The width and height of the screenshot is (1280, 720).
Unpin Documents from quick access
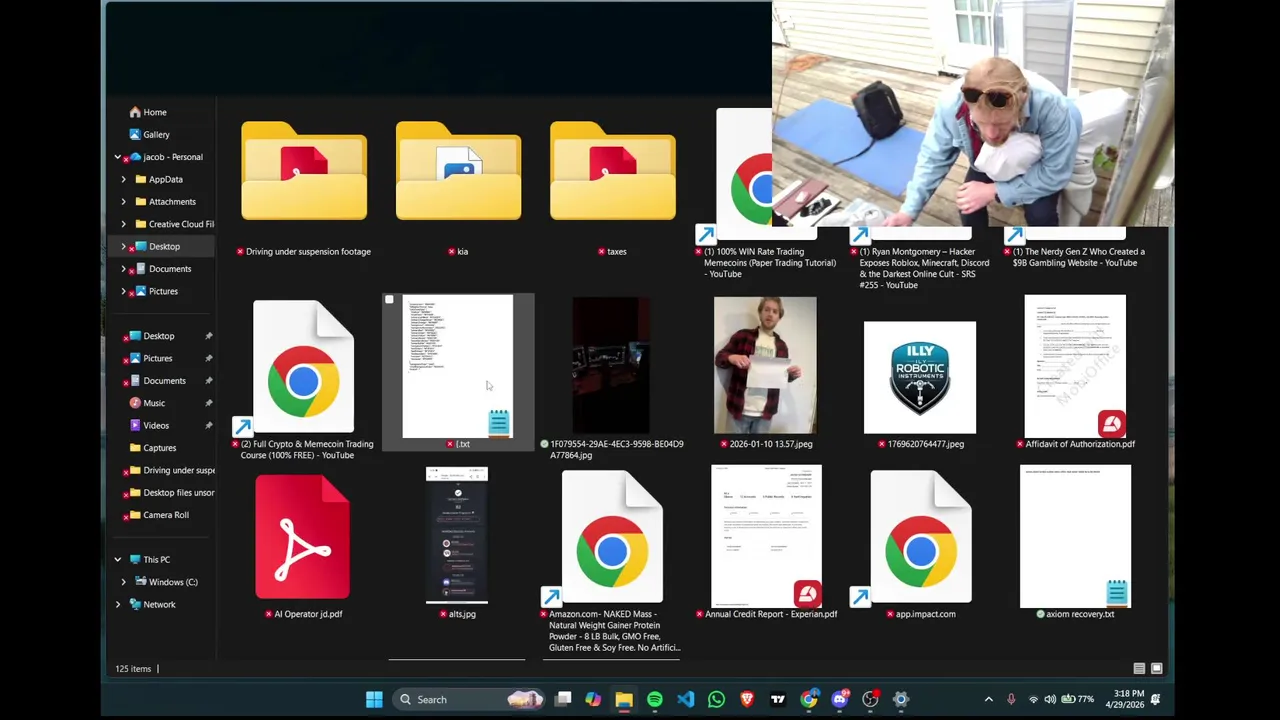208,381
